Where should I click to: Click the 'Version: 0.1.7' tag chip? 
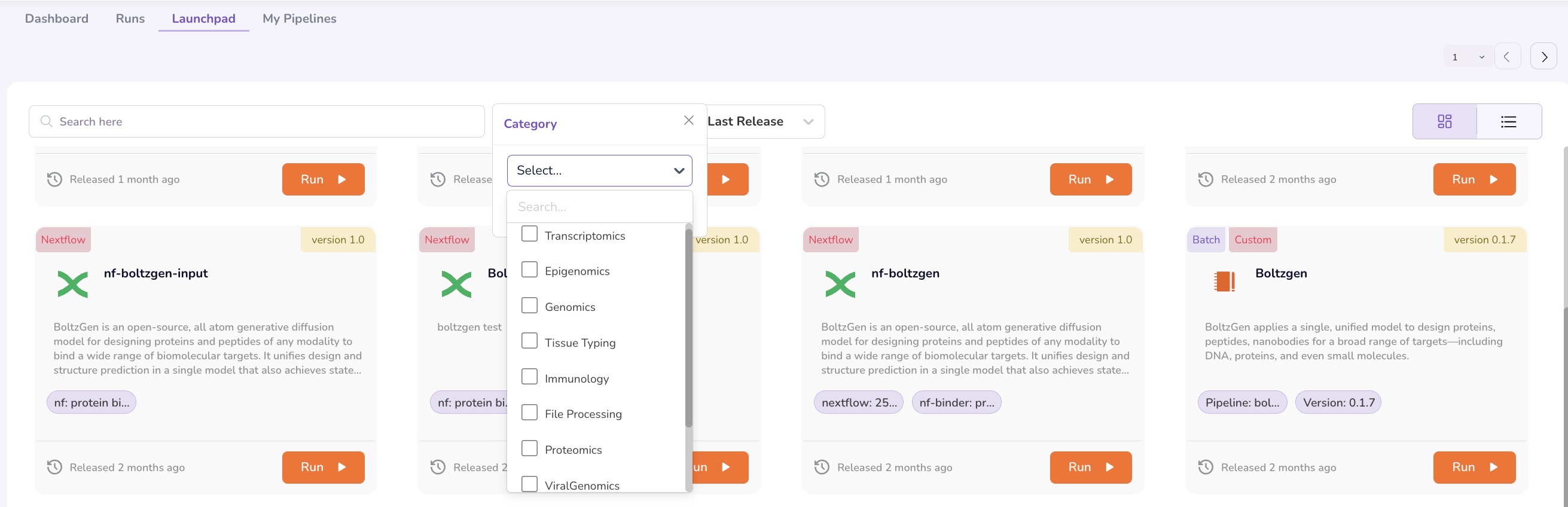click(1338, 402)
